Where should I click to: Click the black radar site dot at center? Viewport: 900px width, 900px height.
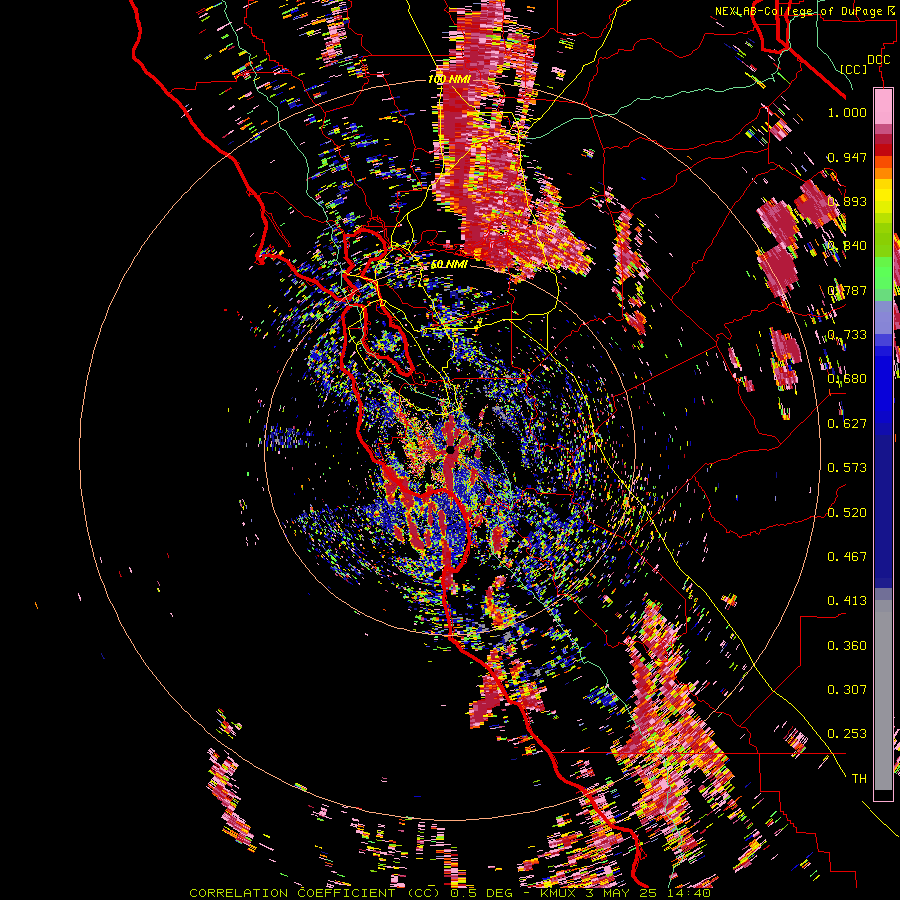coord(451,450)
